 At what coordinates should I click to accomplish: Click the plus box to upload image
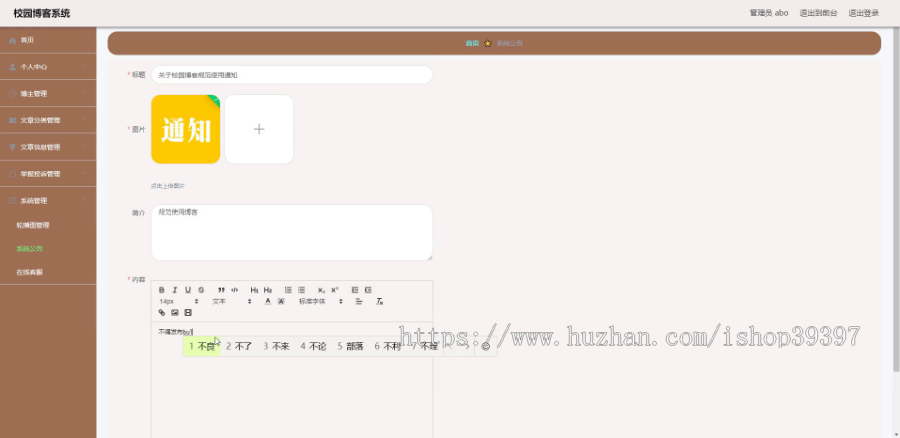[x=259, y=129]
